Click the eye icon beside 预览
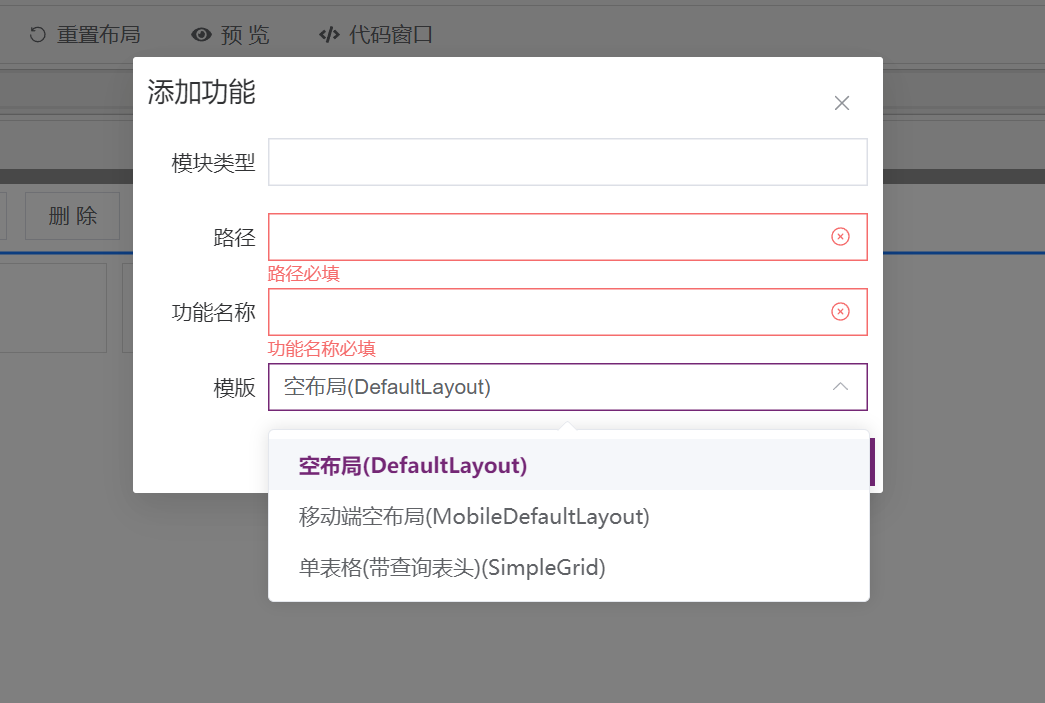 [201, 35]
